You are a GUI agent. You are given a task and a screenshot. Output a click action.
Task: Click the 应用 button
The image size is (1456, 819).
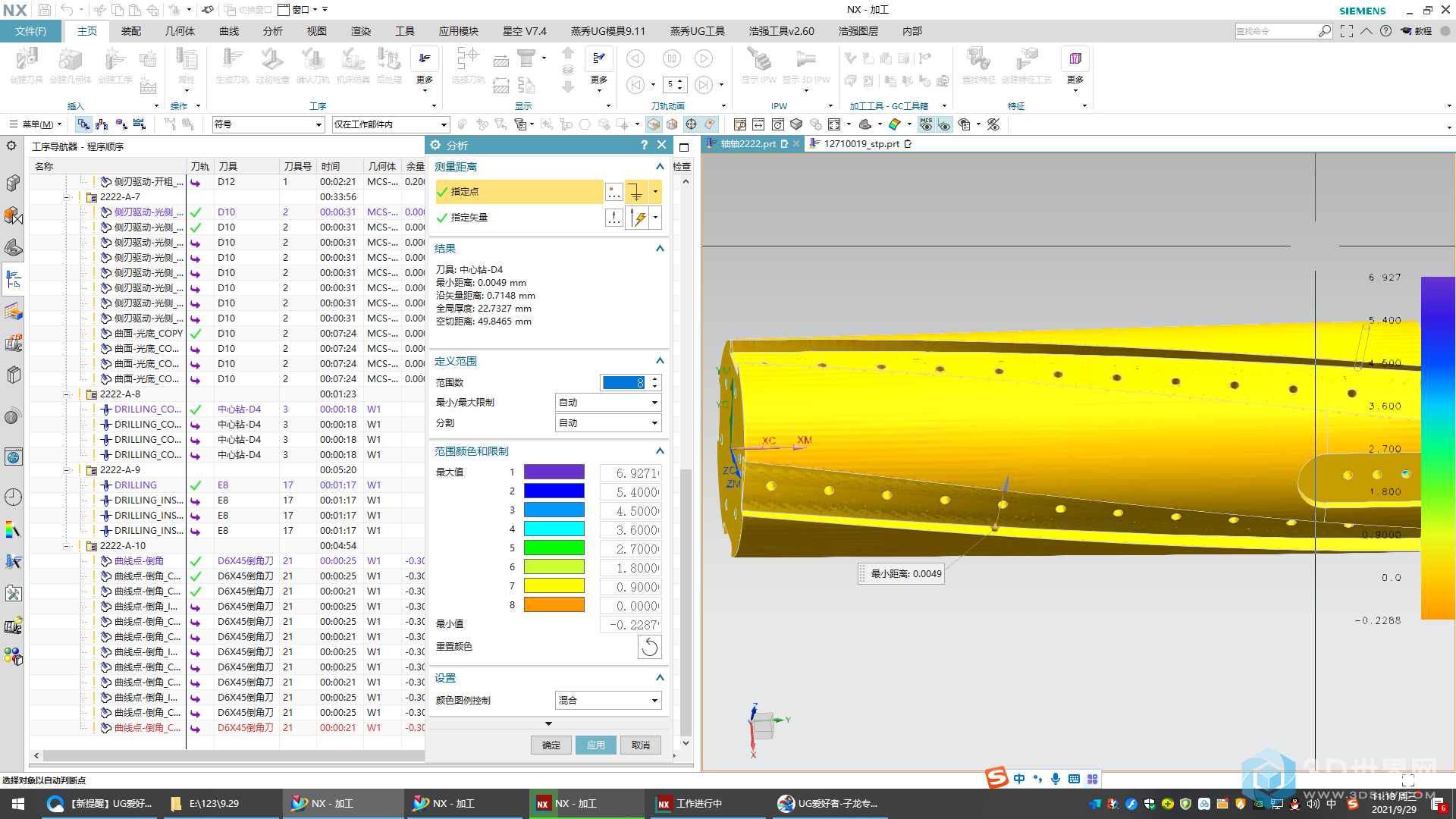pyautogui.click(x=596, y=745)
